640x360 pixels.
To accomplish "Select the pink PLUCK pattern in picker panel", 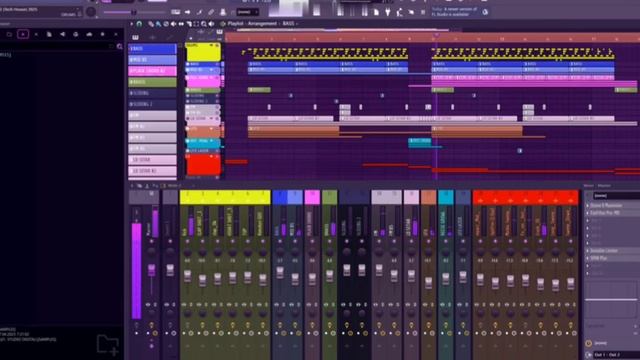I will pos(152,71).
